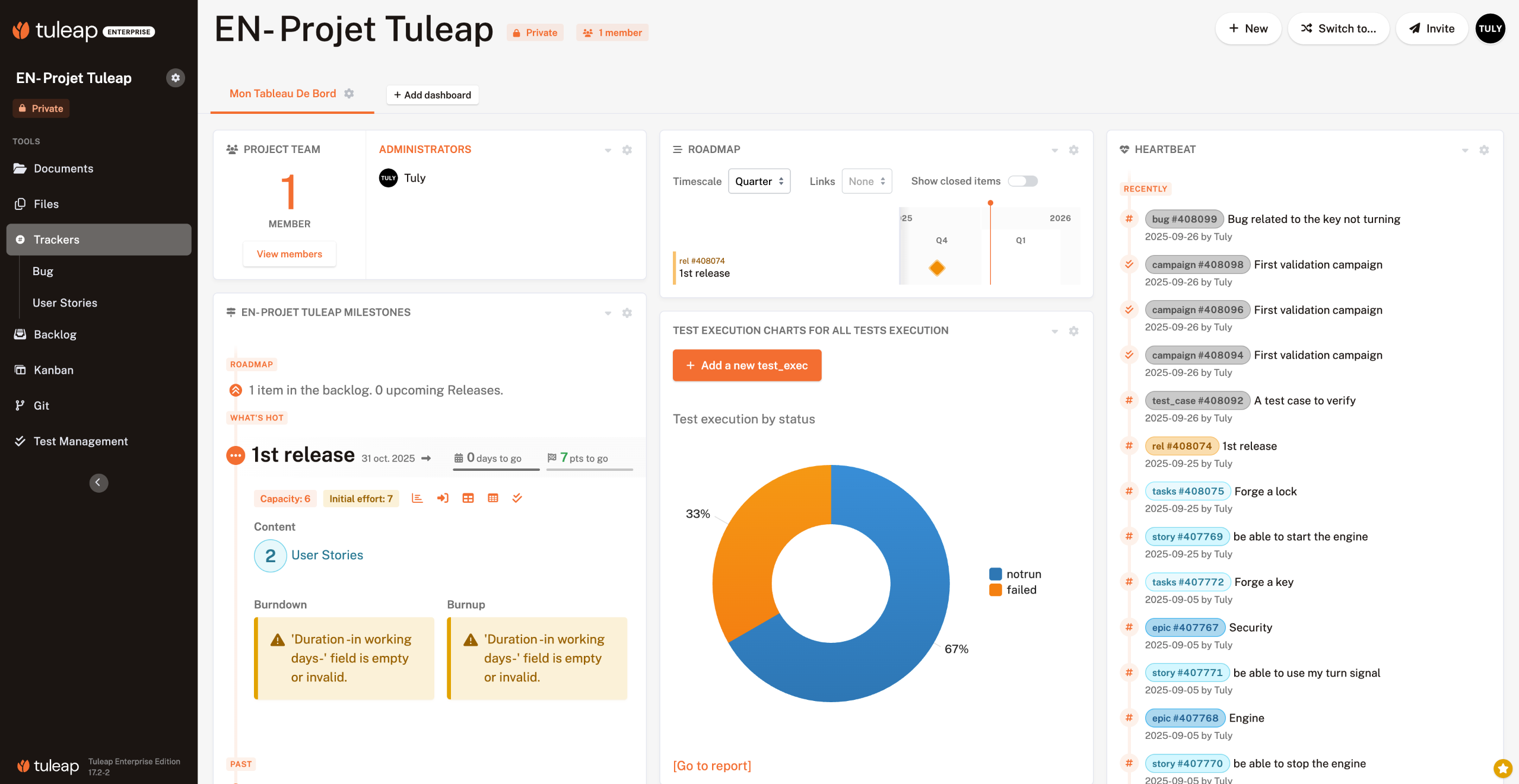Collapse the Heartbeat widget with its arrow
The height and width of the screenshot is (784, 1519).
(x=1465, y=150)
